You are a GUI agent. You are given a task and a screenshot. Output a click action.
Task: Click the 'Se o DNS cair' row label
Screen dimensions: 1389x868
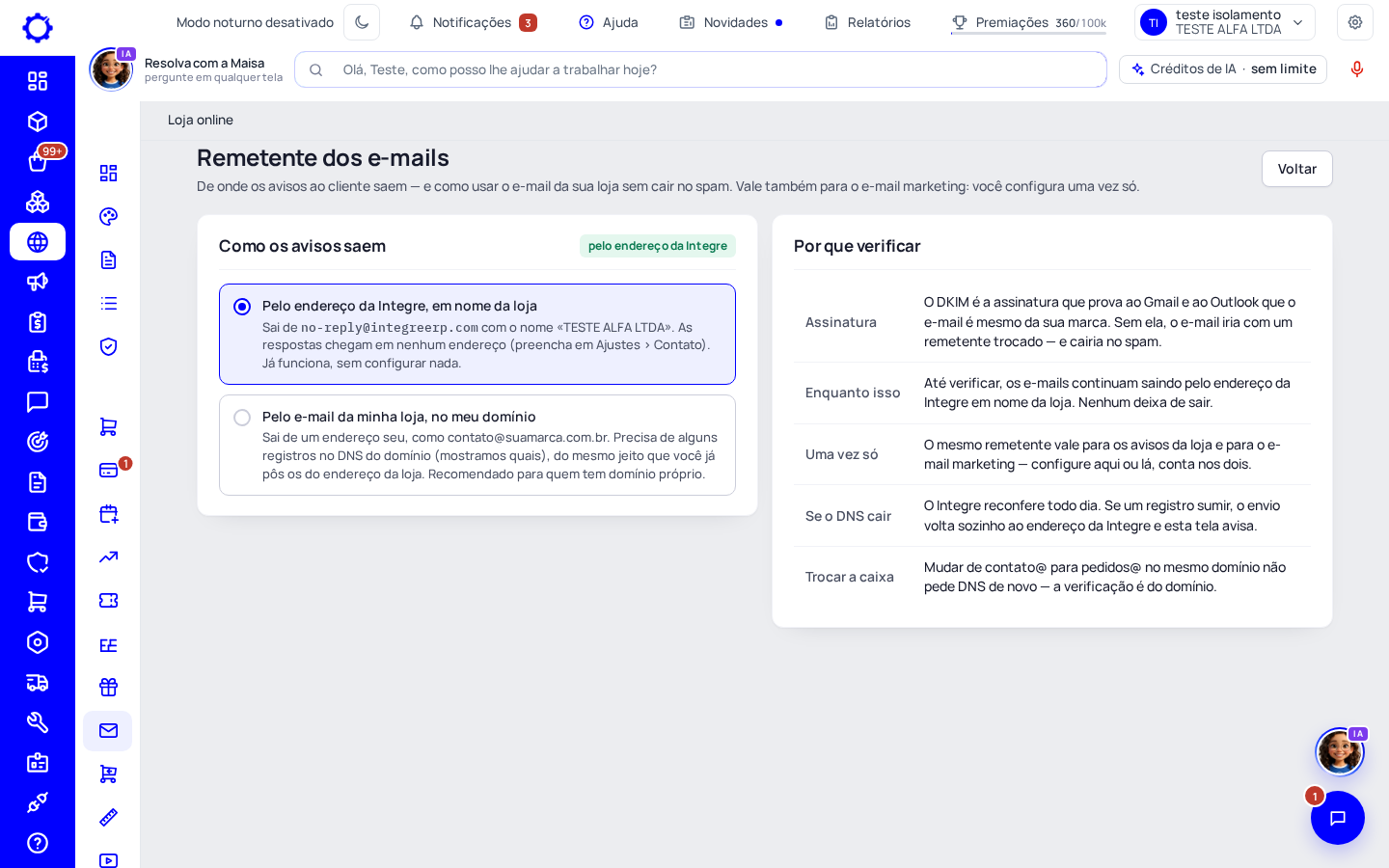coord(849,516)
